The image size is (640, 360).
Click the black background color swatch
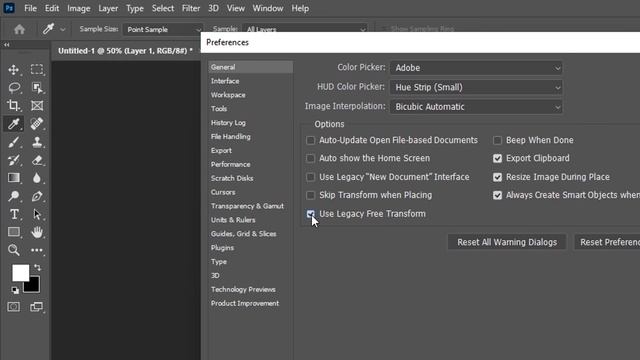point(34,287)
